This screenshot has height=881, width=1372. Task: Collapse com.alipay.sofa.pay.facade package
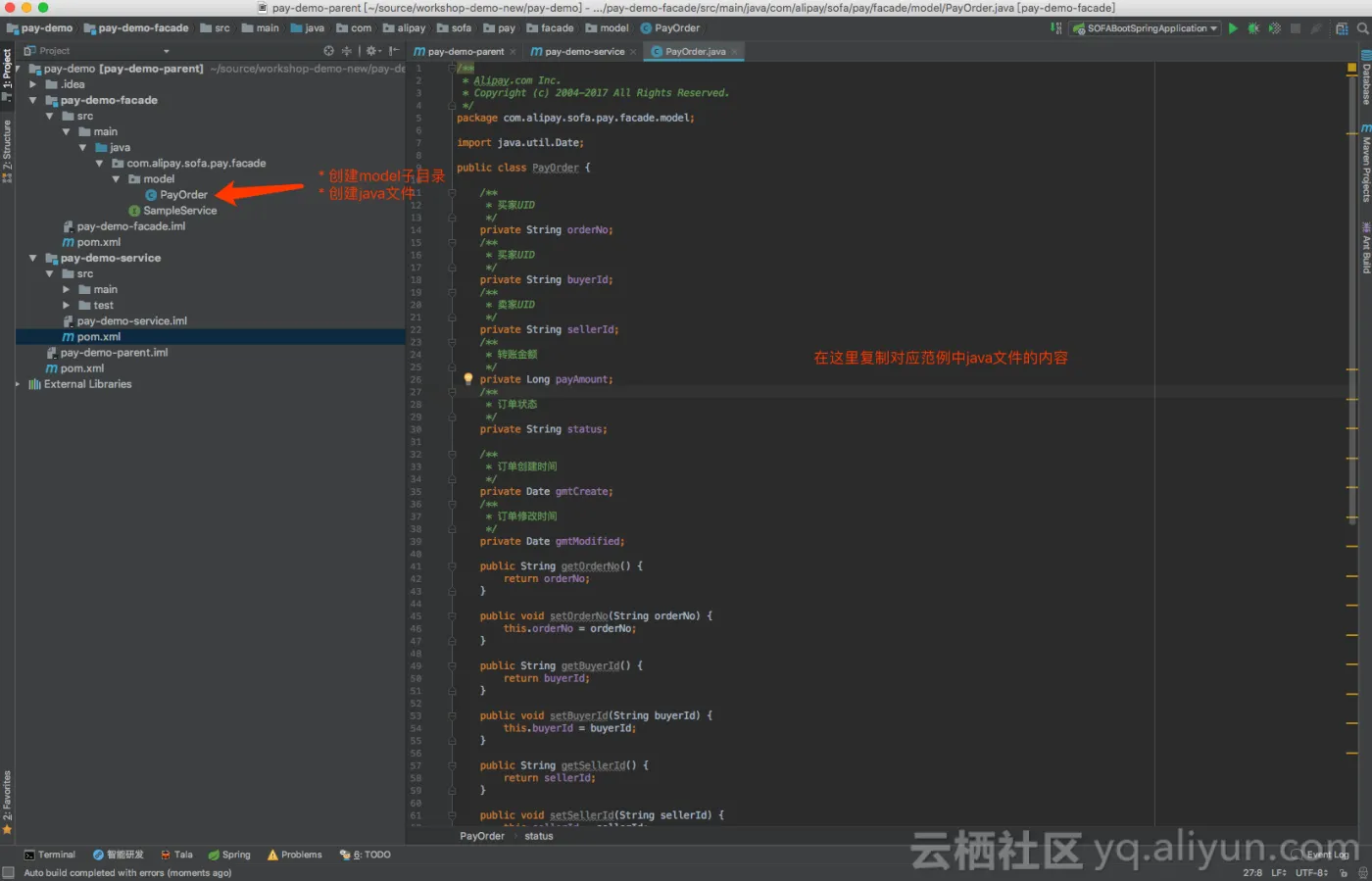[99, 164]
